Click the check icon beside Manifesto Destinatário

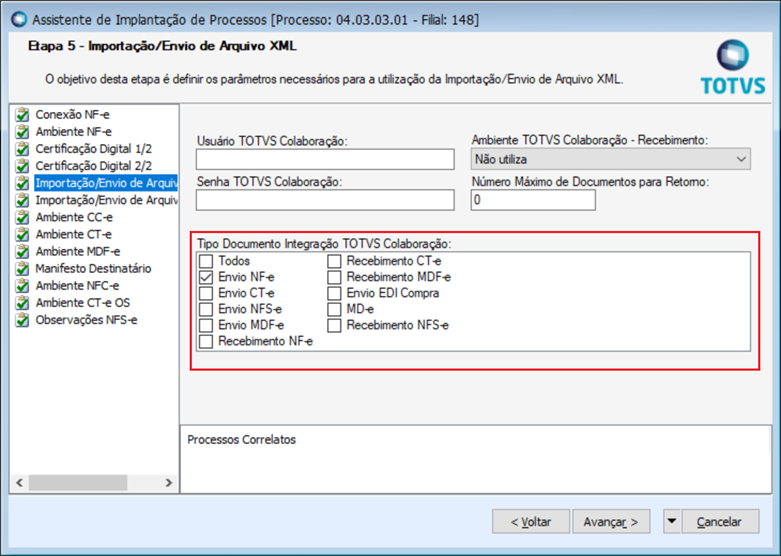tap(23, 268)
